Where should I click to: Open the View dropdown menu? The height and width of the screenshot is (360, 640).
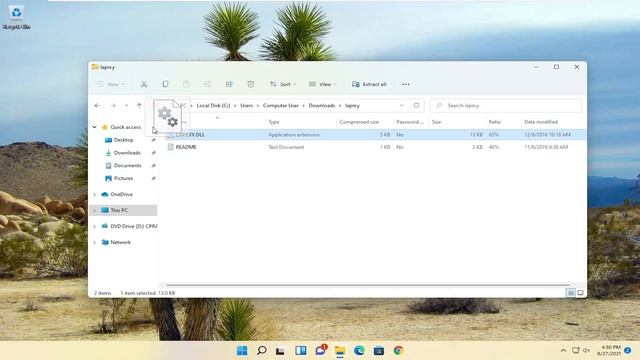click(322, 84)
